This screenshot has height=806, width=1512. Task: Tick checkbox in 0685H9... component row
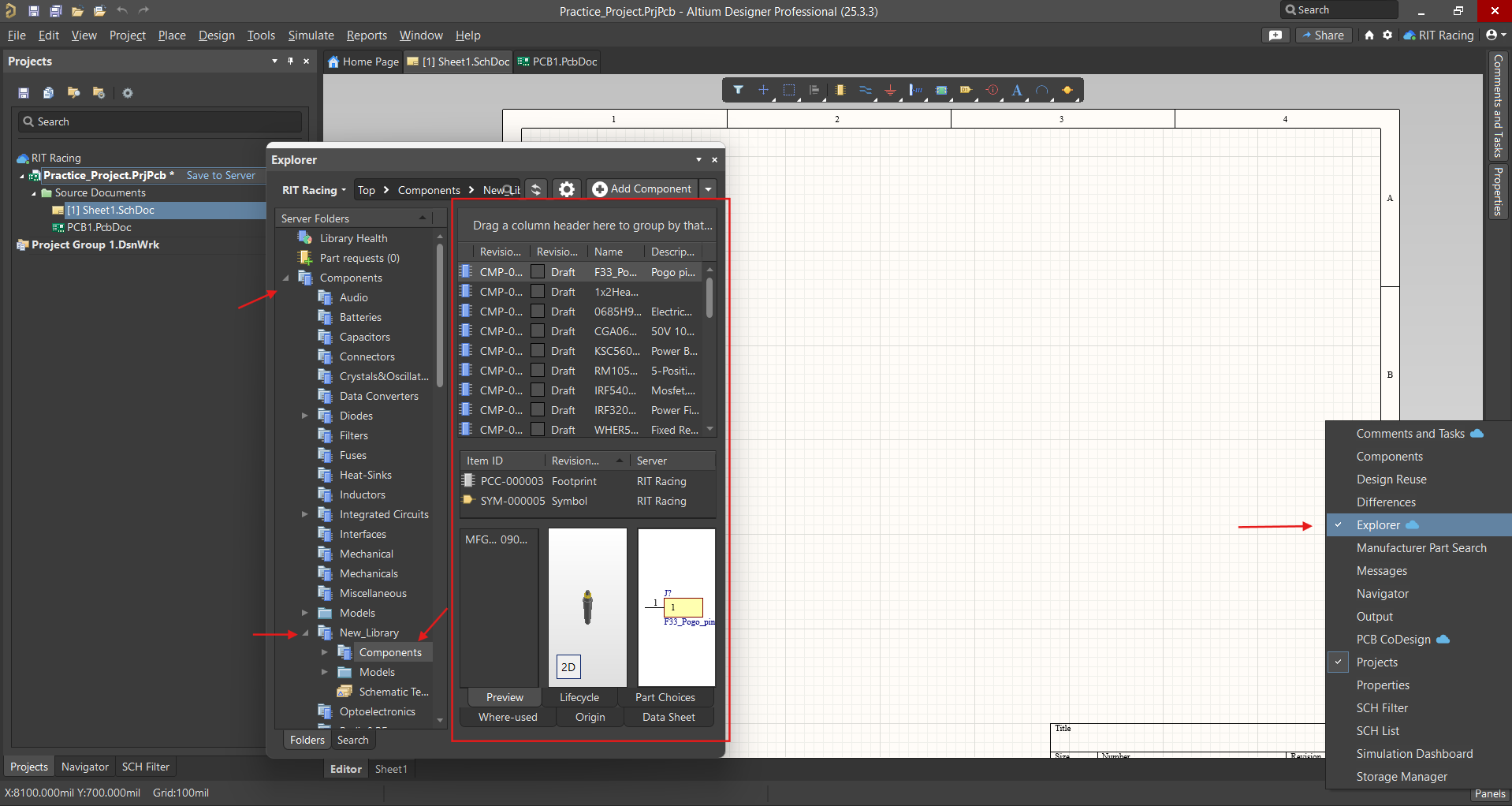[x=538, y=311]
